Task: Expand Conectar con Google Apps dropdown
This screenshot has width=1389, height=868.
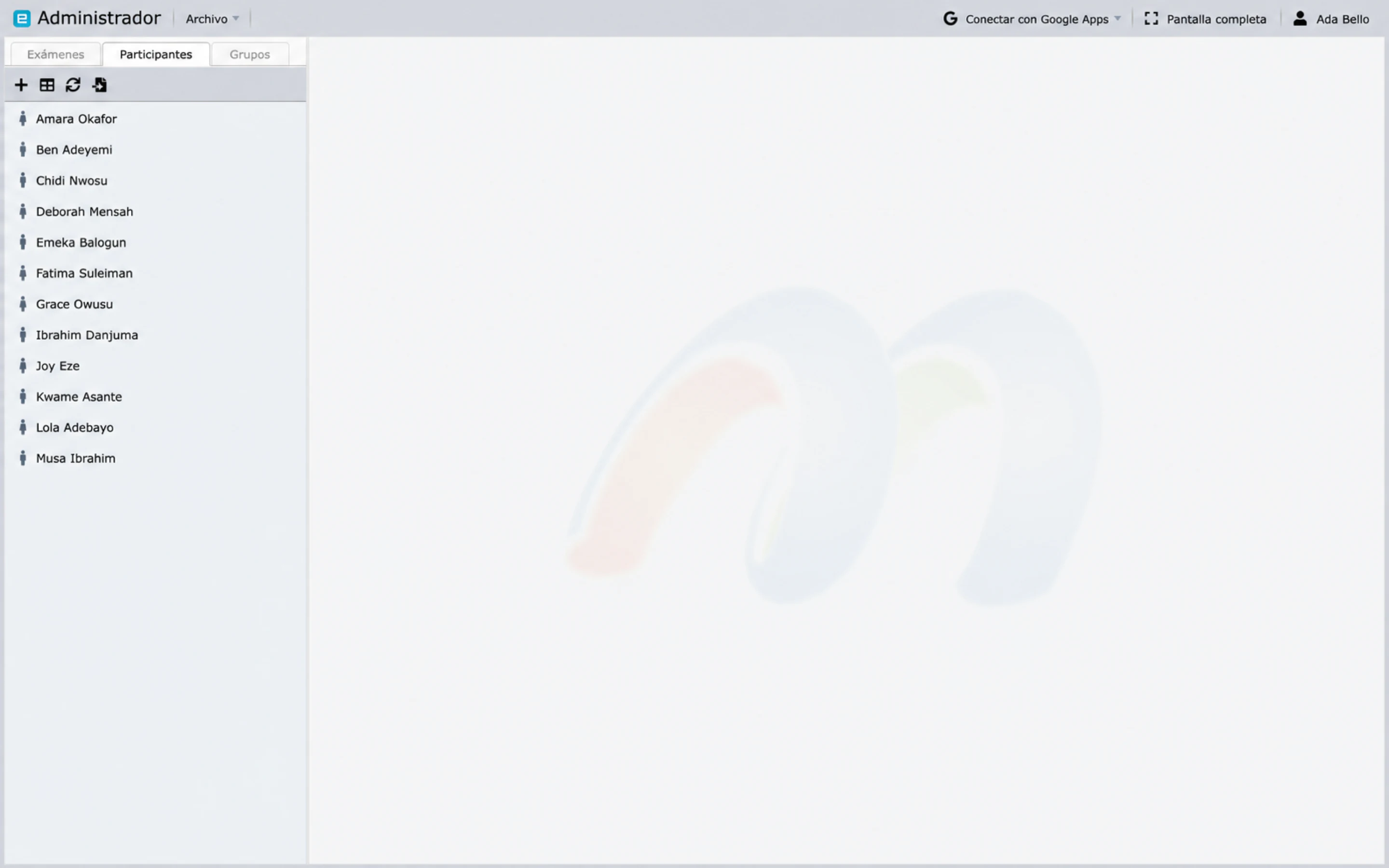Action: point(1033,19)
